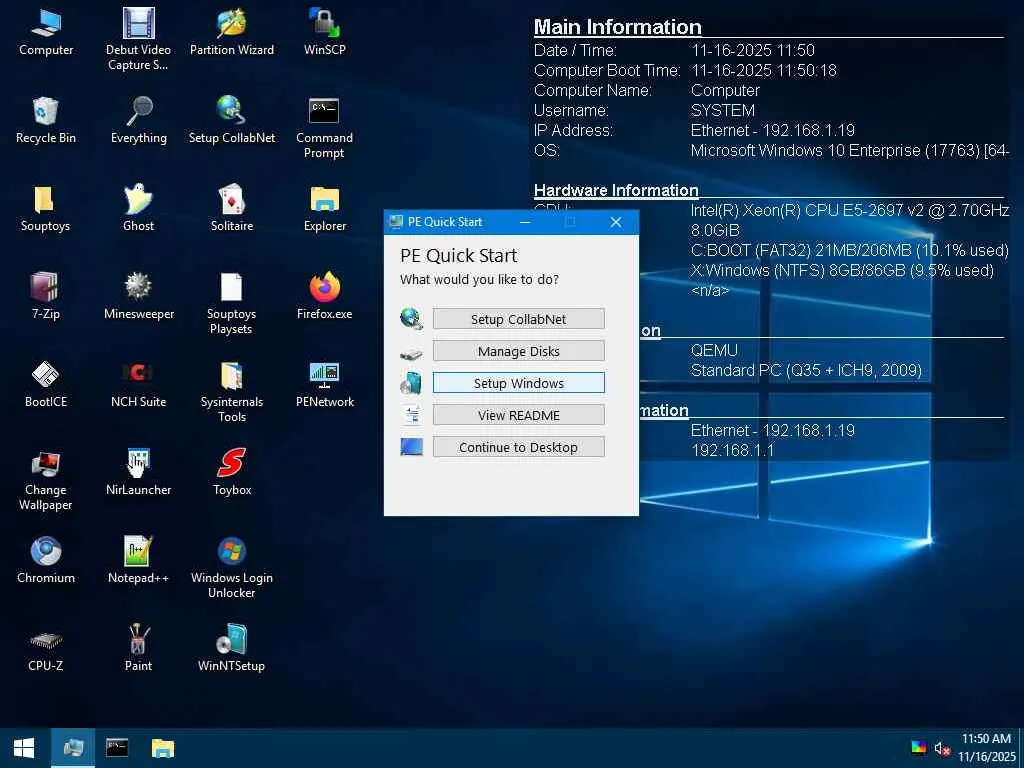The image size is (1024, 768).
Task: Open Command Prompt from taskbar
Action: pos(117,748)
